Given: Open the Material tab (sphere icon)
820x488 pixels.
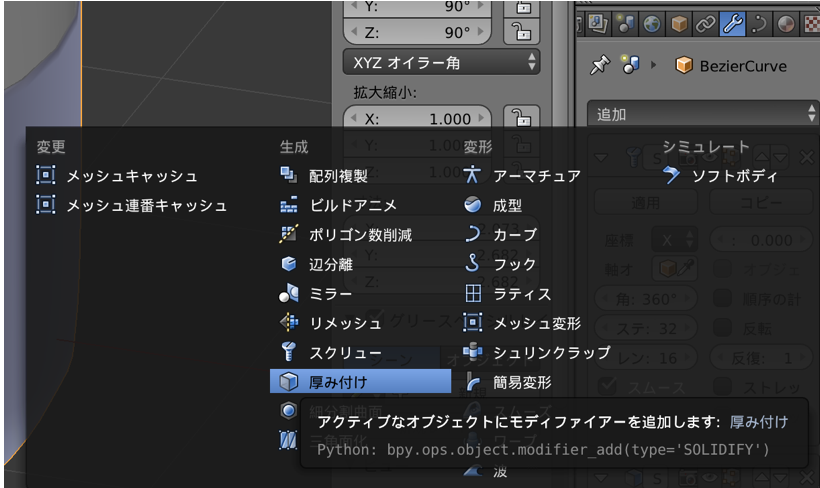Looking at the screenshot, I should (x=785, y=24).
